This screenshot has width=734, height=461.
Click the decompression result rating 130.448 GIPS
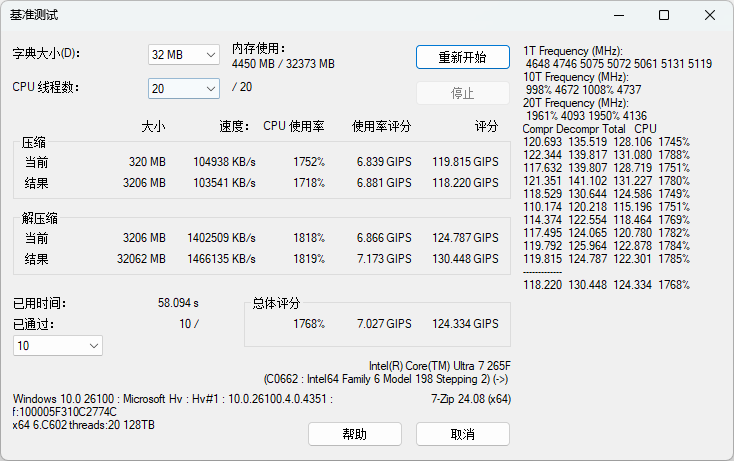coord(465,259)
